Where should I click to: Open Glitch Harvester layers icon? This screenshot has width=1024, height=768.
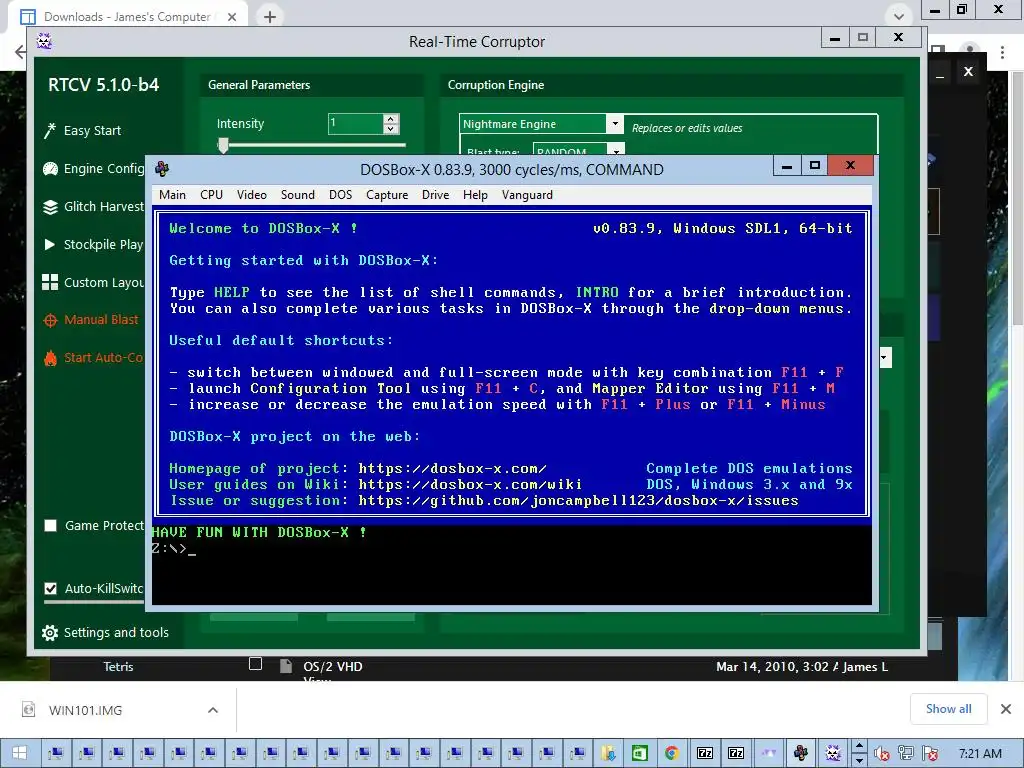pos(50,207)
